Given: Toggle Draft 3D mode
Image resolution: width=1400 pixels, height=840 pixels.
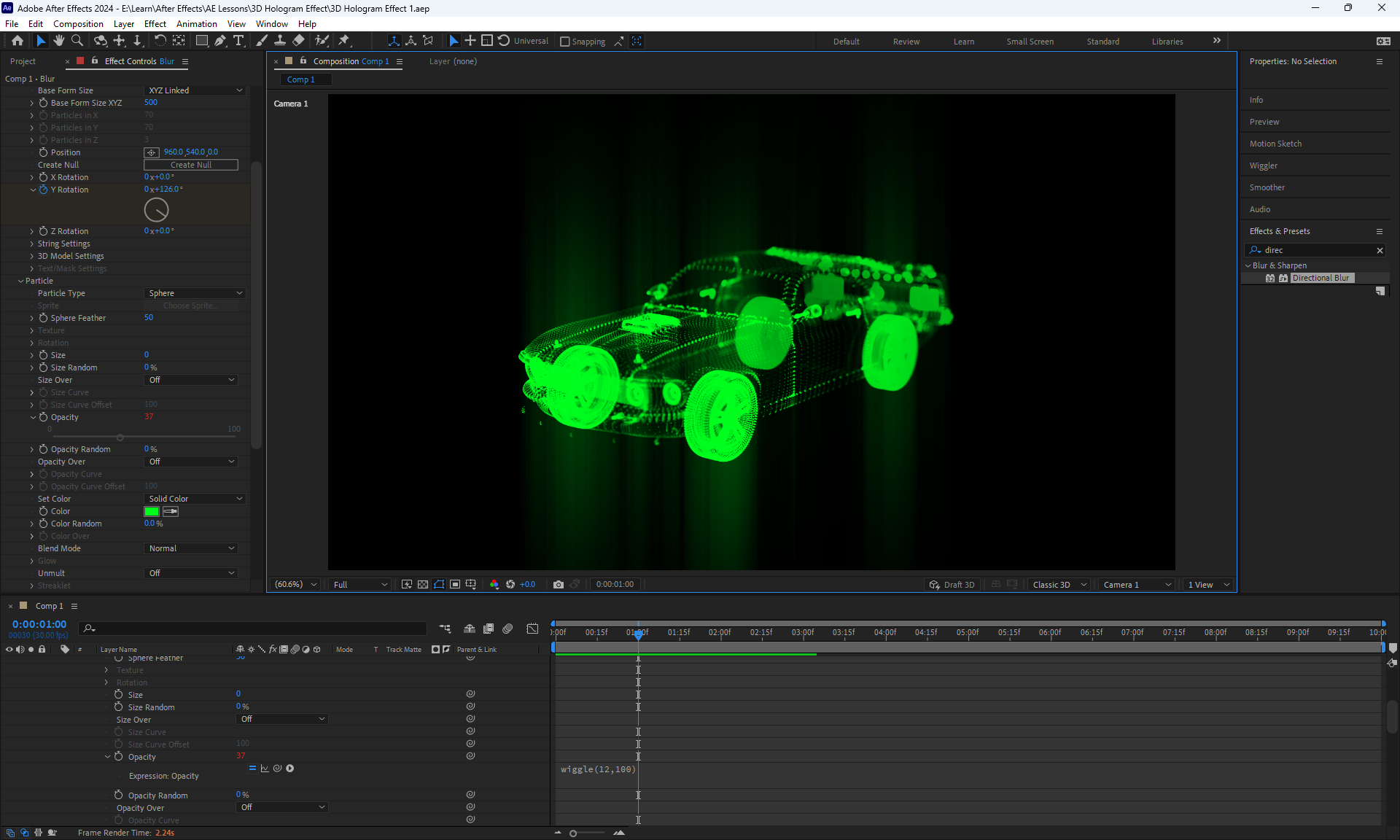Looking at the screenshot, I should (952, 585).
